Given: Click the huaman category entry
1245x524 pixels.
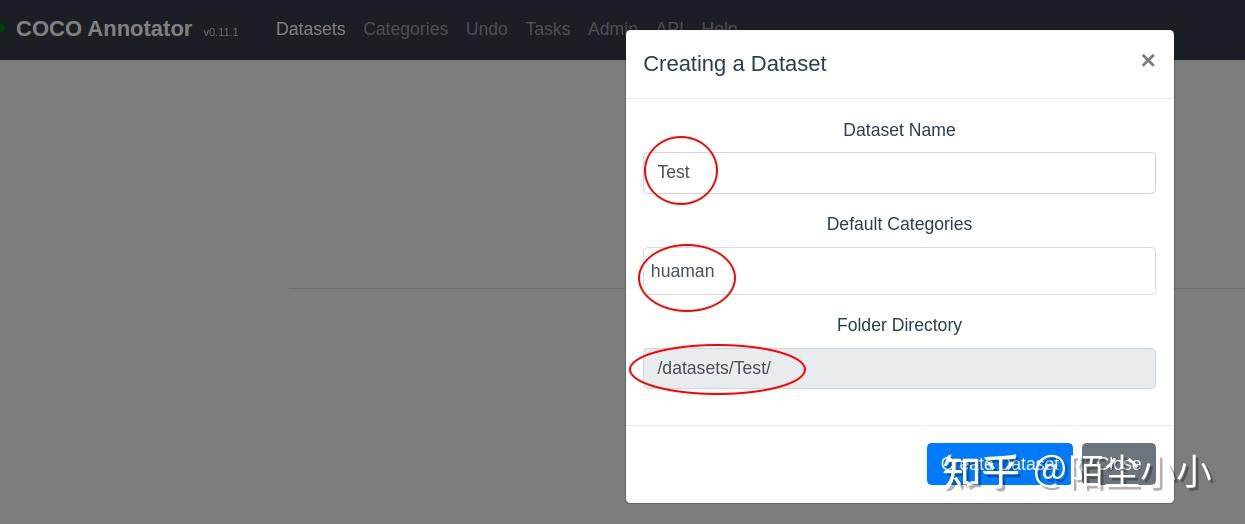Looking at the screenshot, I should pyautogui.click(x=682, y=271).
